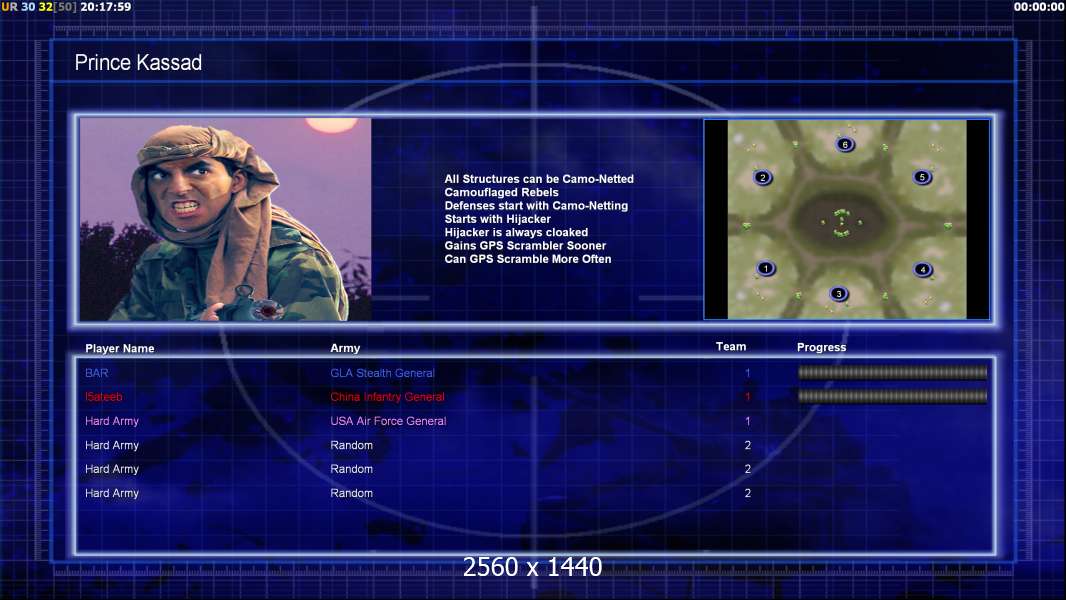Click the Progress column header
Viewport: 1066px width, 600px height.
pyautogui.click(x=821, y=347)
